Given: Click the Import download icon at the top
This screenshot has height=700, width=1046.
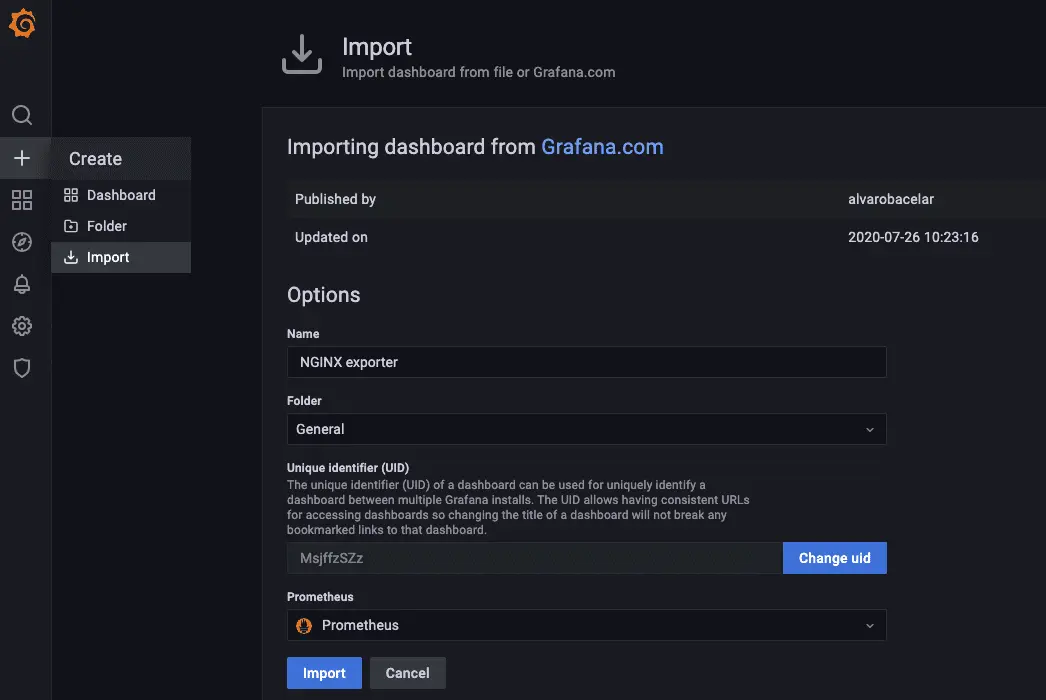Looking at the screenshot, I should [301, 54].
